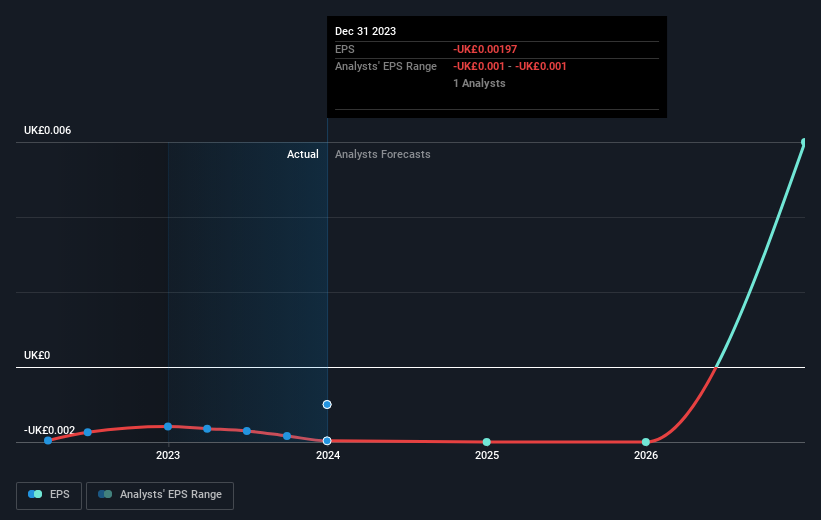
Task: Click the UK£0 y-axis label
Action: [x=37, y=356]
